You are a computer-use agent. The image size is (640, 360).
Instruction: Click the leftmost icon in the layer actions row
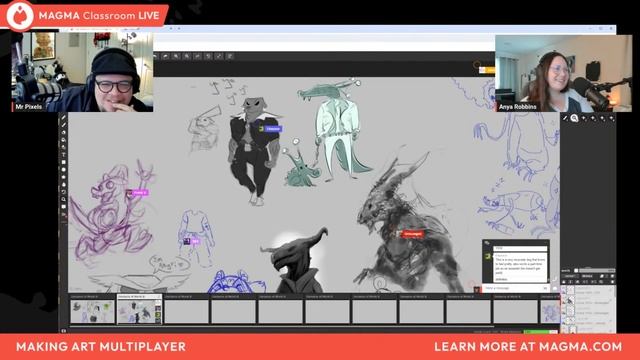tap(564, 282)
